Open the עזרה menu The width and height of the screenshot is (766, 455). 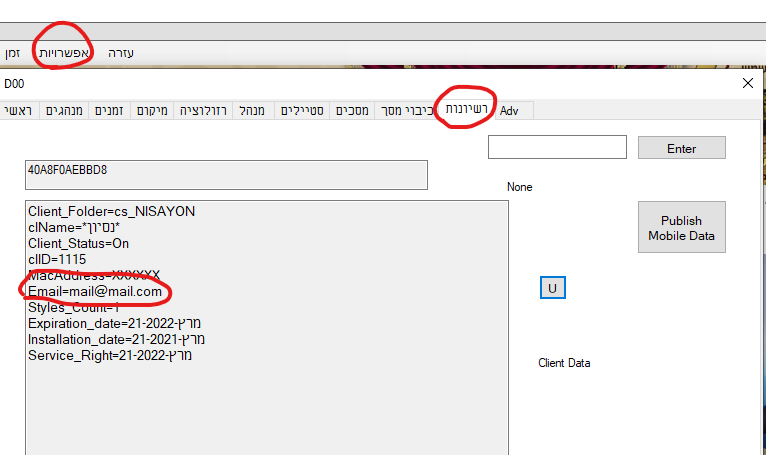click(121, 52)
